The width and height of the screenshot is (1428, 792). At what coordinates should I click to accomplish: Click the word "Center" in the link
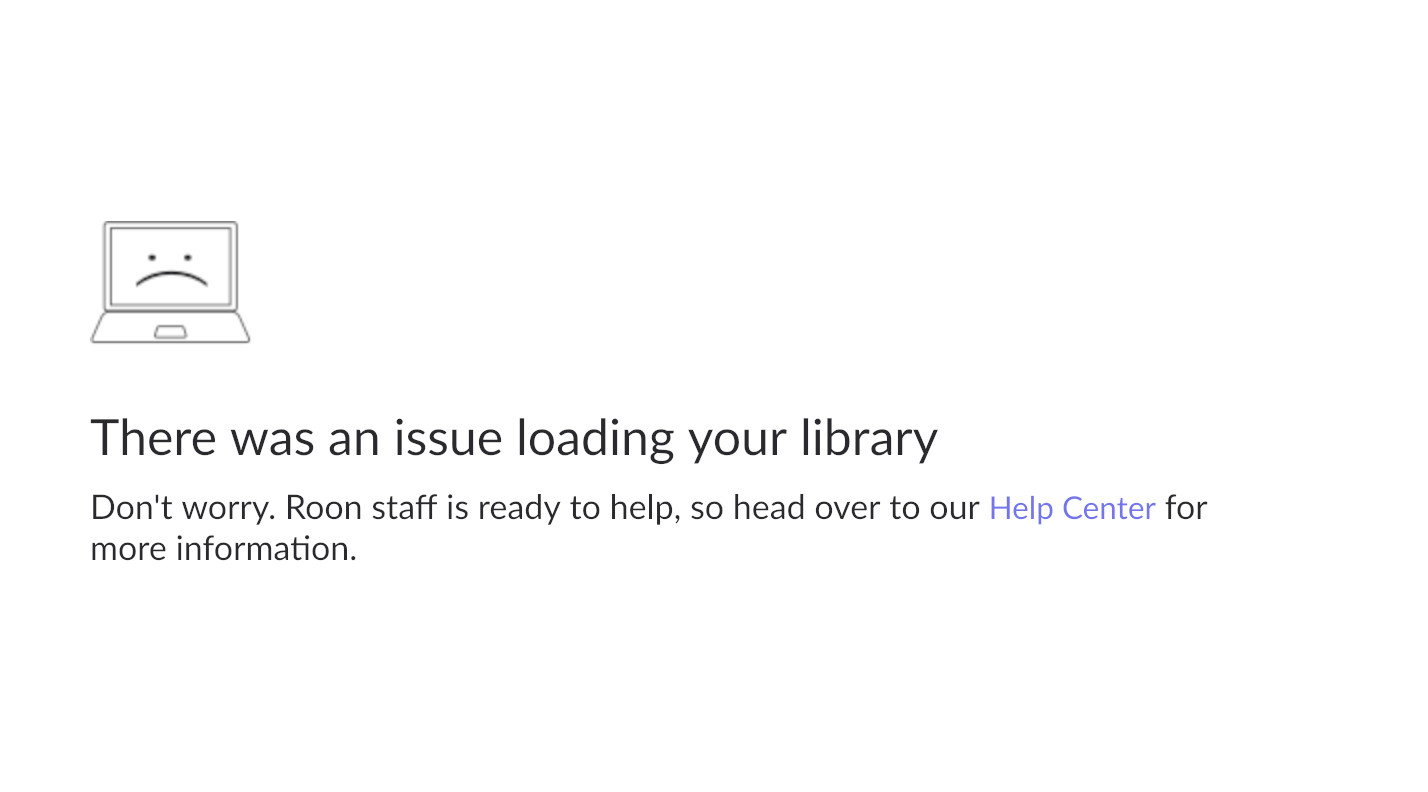[x=1109, y=508]
